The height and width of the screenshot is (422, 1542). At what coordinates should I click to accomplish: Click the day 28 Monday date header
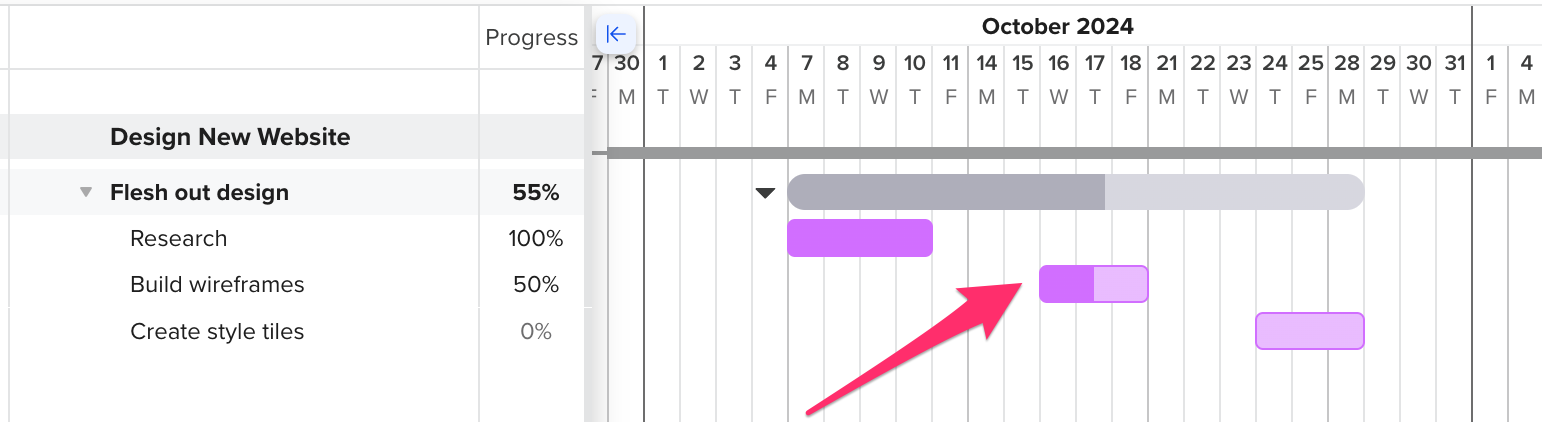tap(1346, 79)
